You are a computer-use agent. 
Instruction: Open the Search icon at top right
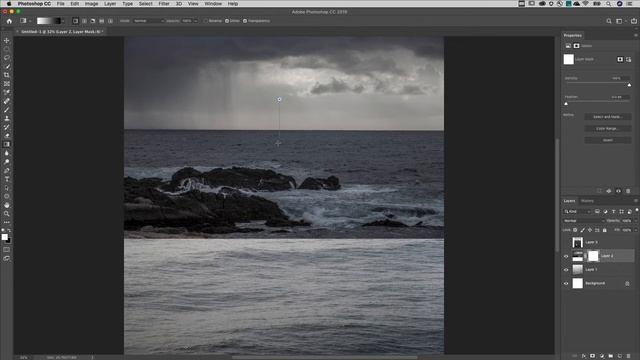tap(609, 21)
